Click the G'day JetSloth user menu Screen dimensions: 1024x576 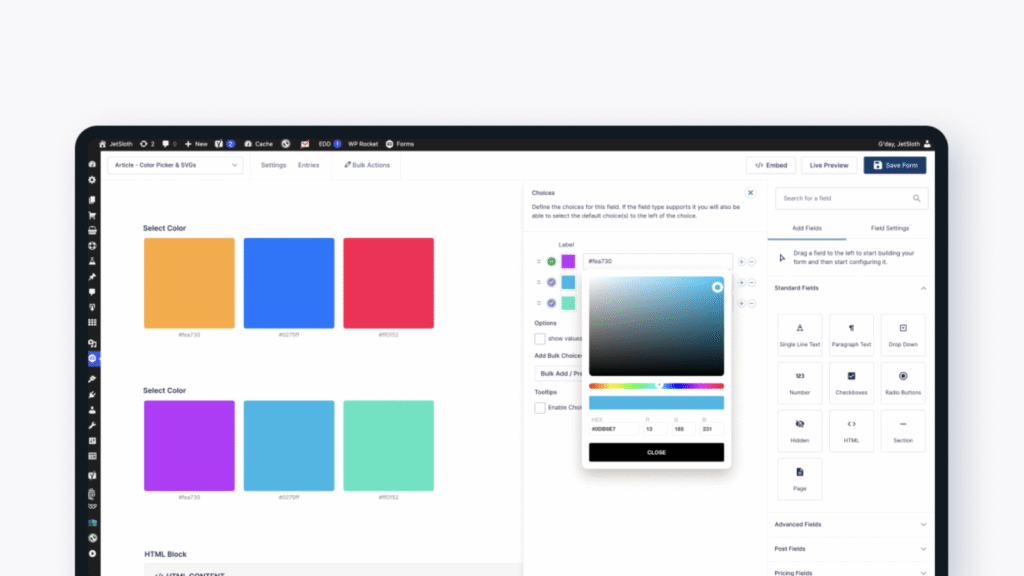click(904, 144)
